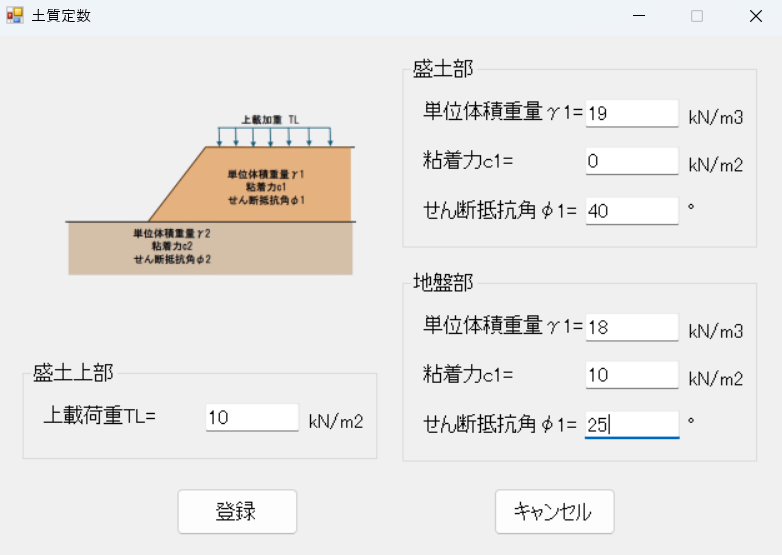Image resolution: width=782 pixels, height=555 pixels.
Task: Select the 盛土部 粘着力c1 input field
Action: [x=632, y=161]
